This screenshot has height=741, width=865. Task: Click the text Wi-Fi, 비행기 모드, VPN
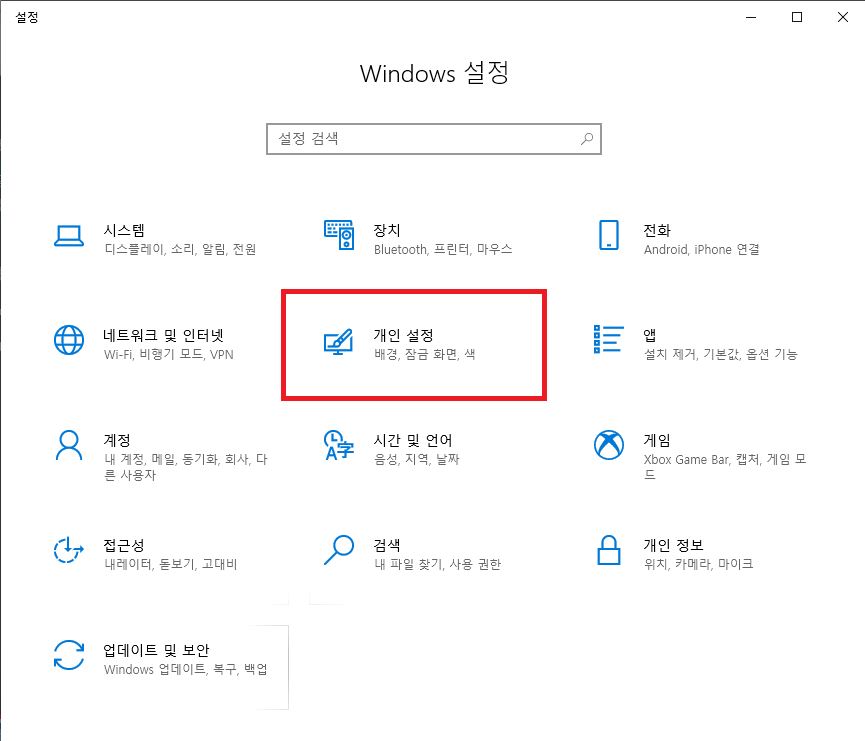coord(168,354)
